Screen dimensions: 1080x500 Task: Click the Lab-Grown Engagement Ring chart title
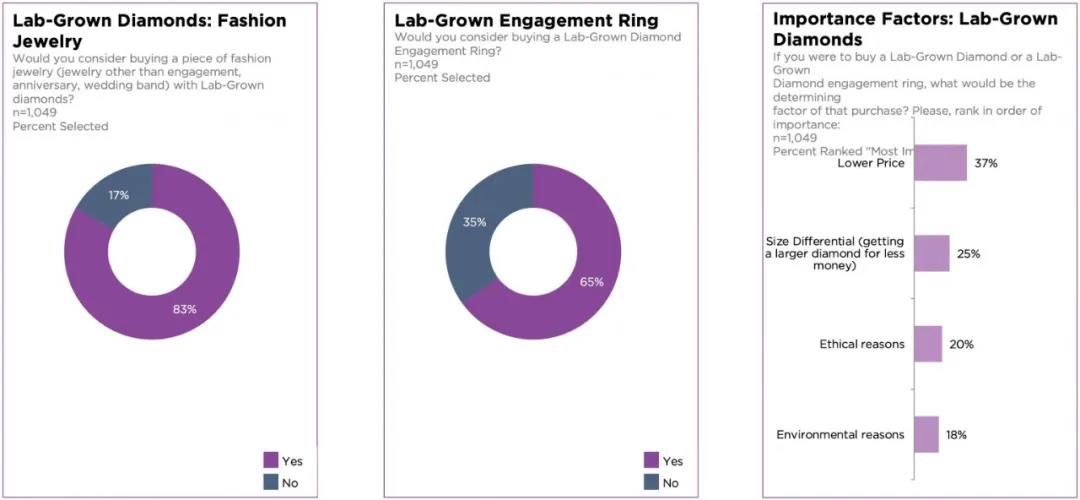[526, 19]
